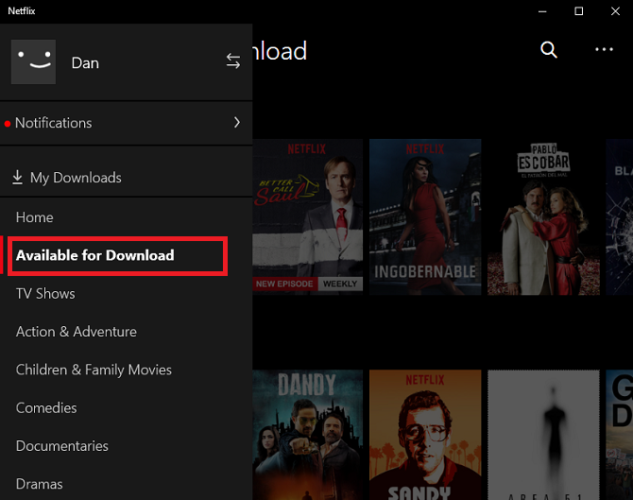Select Available for Download menu item
Image resolution: width=633 pixels, height=500 pixels.
click(x=117, y=256)
